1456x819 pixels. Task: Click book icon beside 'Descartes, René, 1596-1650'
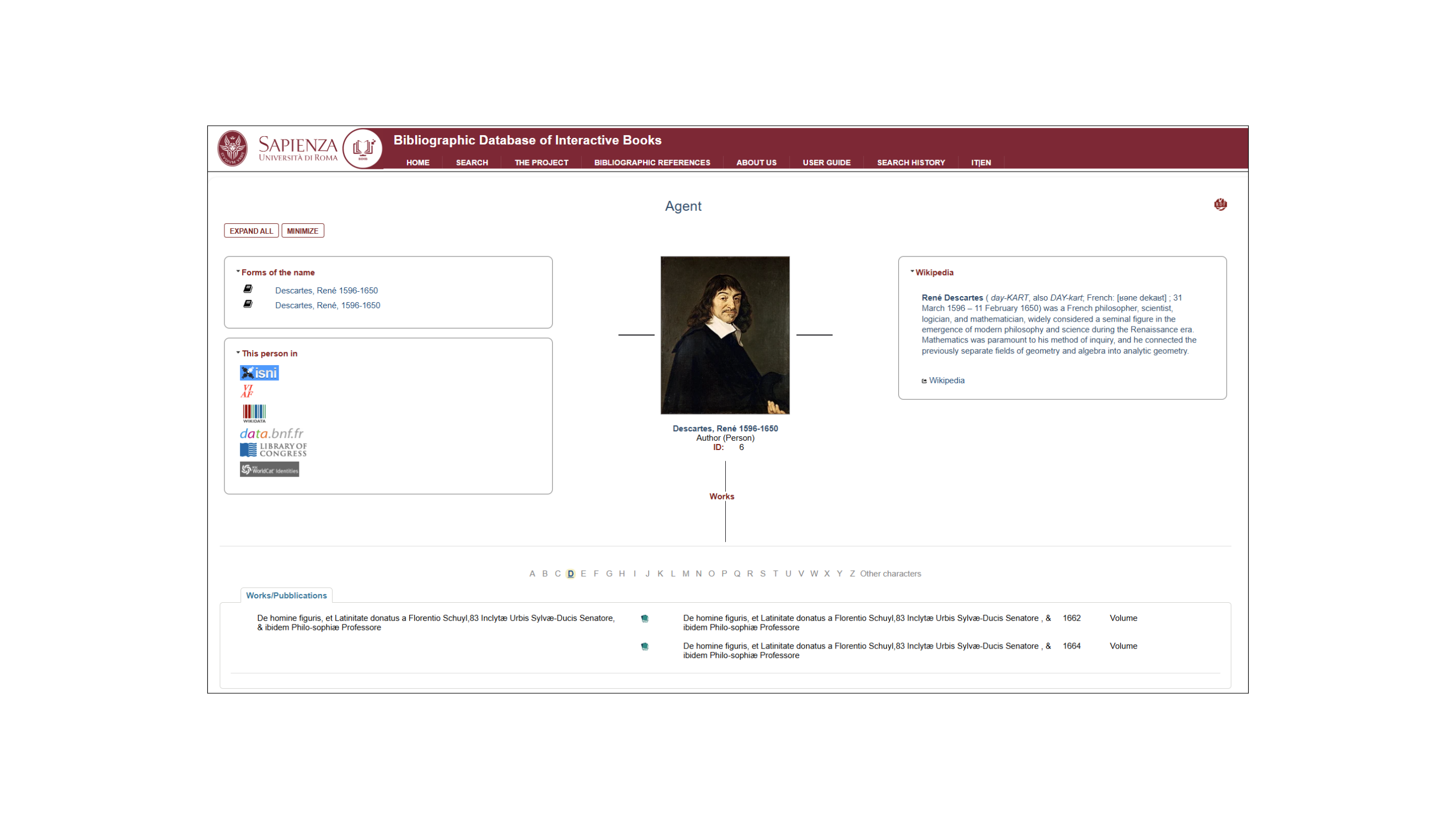(248, 304)
